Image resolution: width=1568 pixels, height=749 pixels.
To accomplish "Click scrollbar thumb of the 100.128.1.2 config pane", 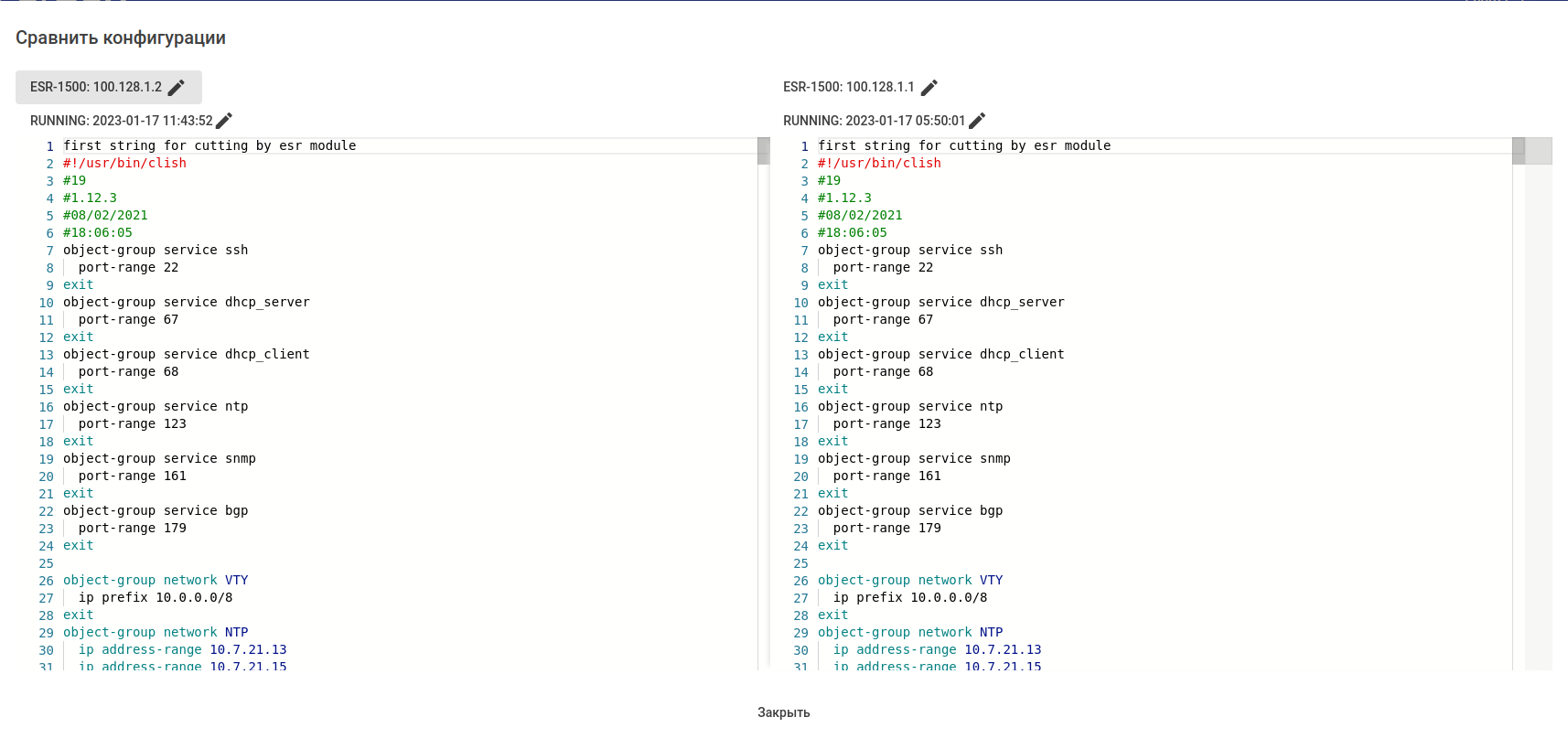I will click(764, 151).
